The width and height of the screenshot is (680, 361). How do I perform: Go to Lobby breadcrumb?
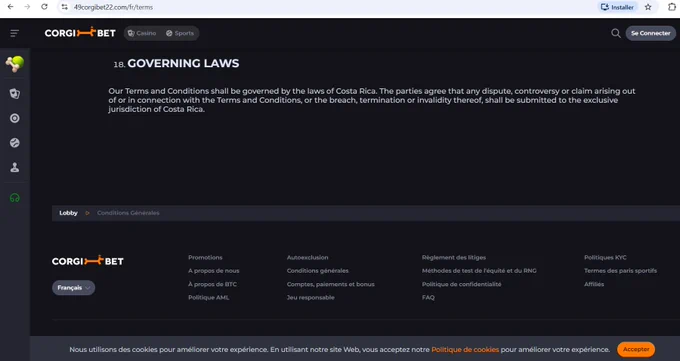pos(69,213)
